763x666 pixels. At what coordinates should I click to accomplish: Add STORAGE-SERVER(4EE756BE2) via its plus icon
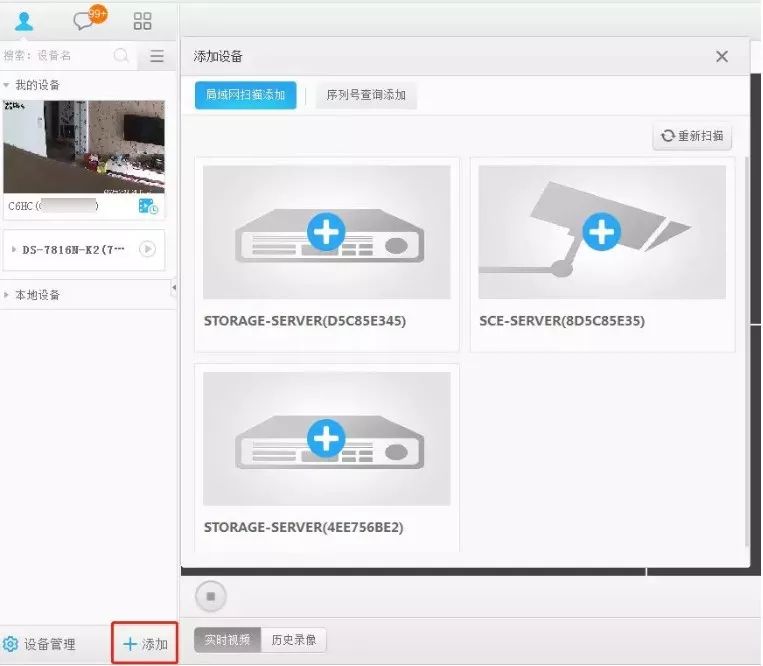(326, 438)
